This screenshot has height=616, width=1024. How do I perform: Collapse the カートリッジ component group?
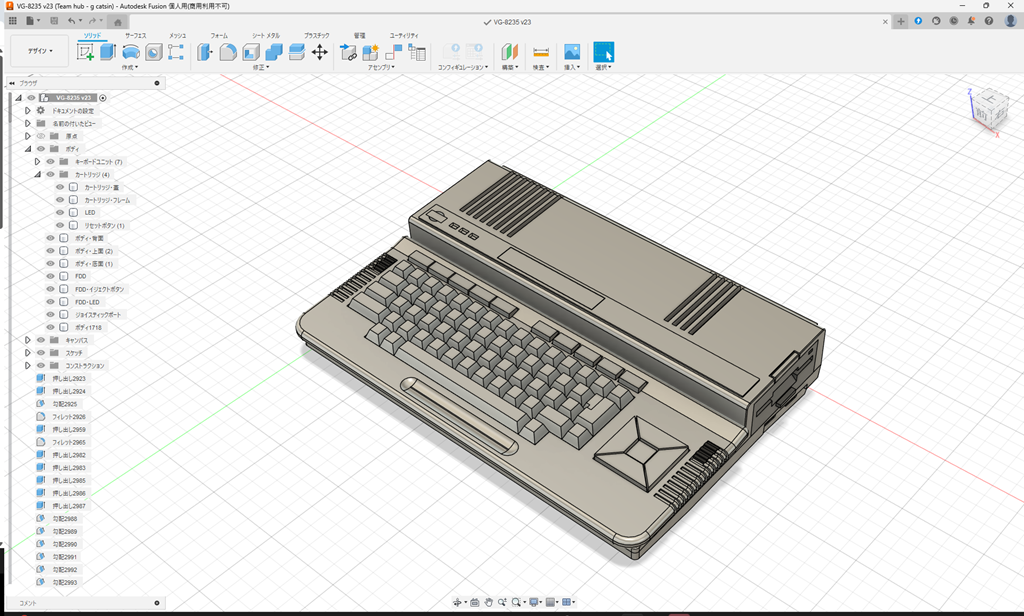tap(37, 175)
